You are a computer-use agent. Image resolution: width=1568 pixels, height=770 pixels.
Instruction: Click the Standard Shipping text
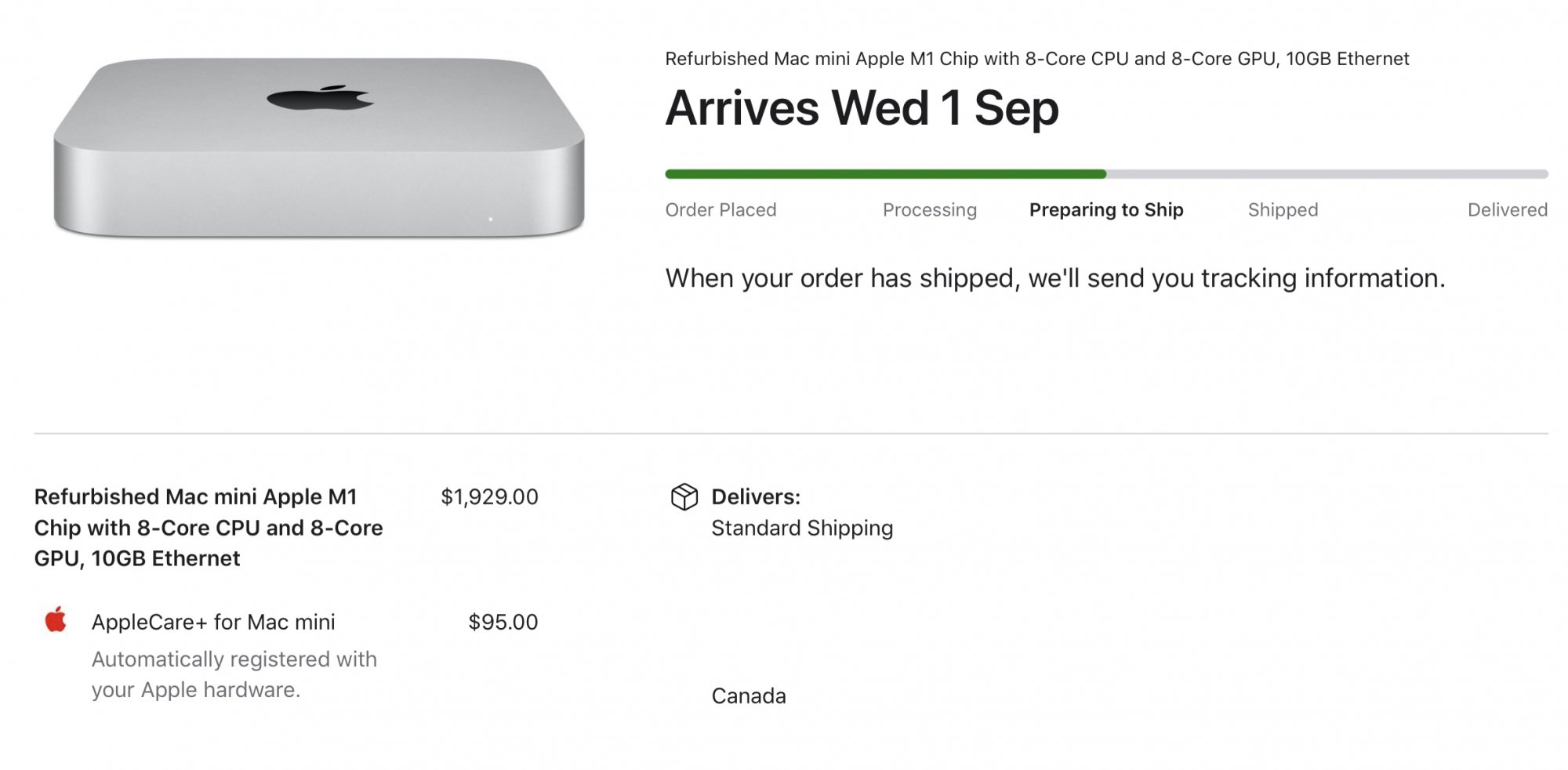point(802,528)
